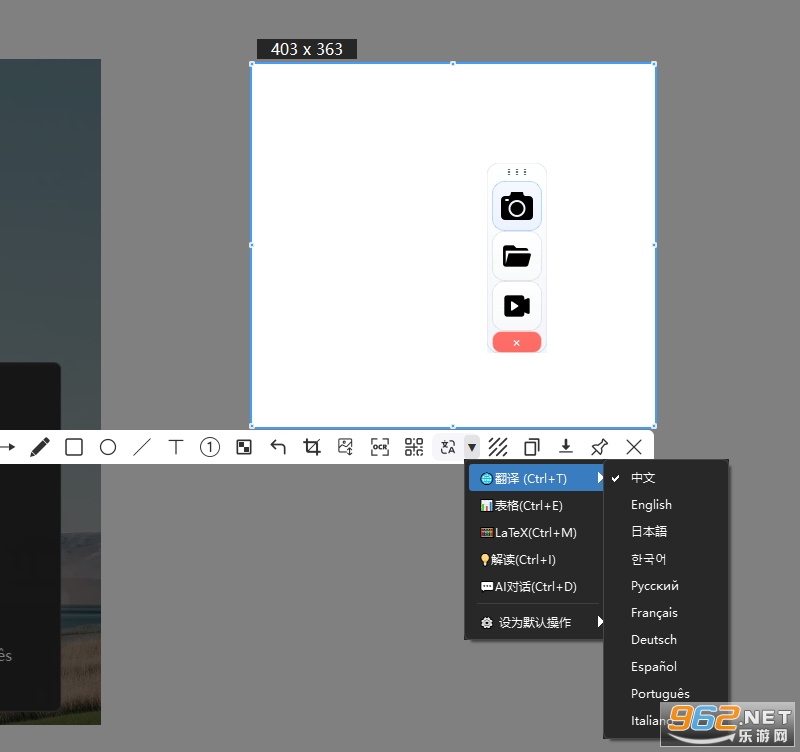Select English as translation language
Image resolution: width=800 pixels, height=752 pixels.
tap(666, 505)
